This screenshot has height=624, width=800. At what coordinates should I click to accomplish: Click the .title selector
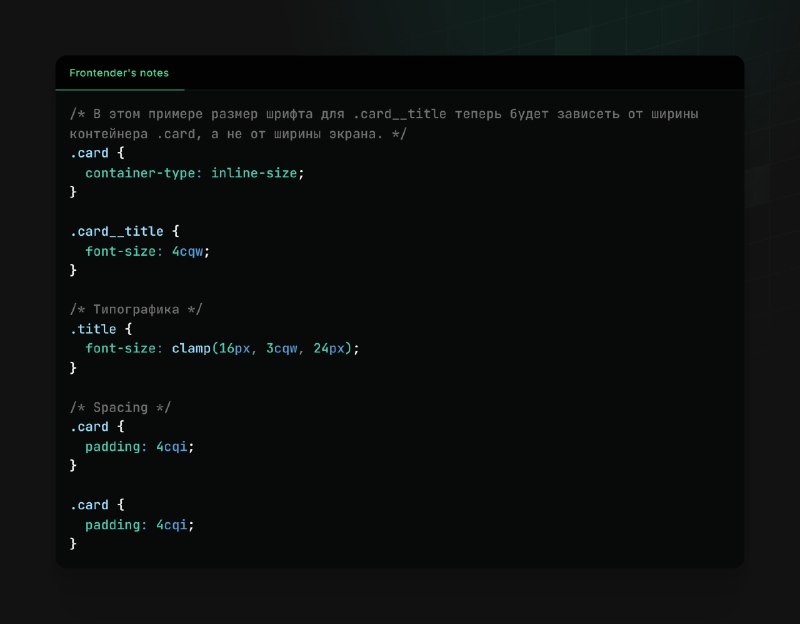click(x=93, y=329)
